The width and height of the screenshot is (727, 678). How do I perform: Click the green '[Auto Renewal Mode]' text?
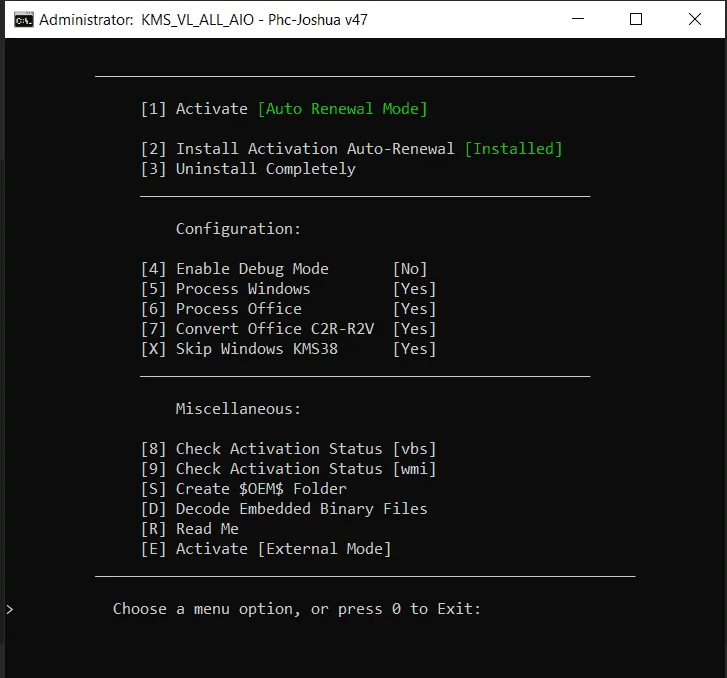pyautogui.click(x=342, y=109)
